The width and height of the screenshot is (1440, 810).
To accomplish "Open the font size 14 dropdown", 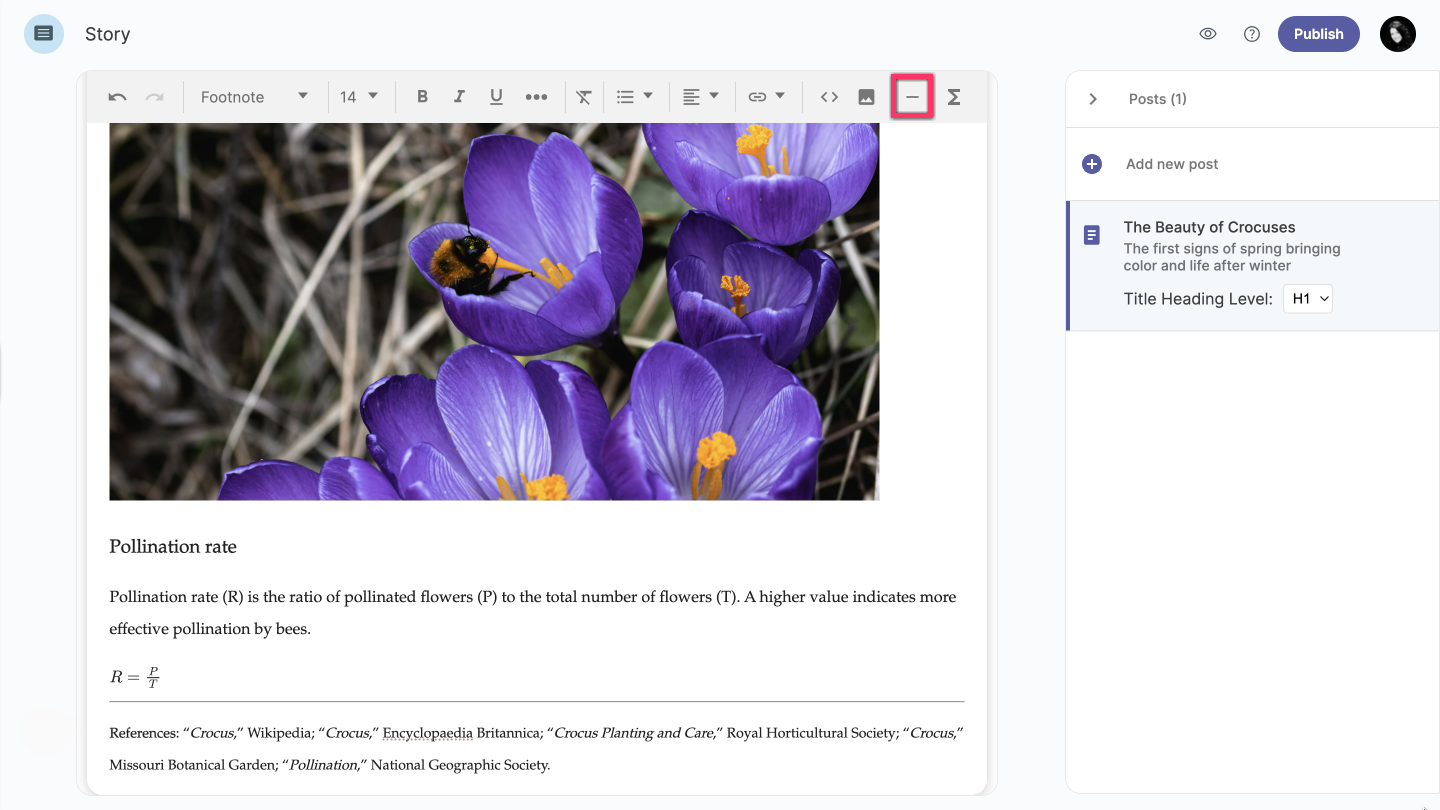I will [359, 97].
